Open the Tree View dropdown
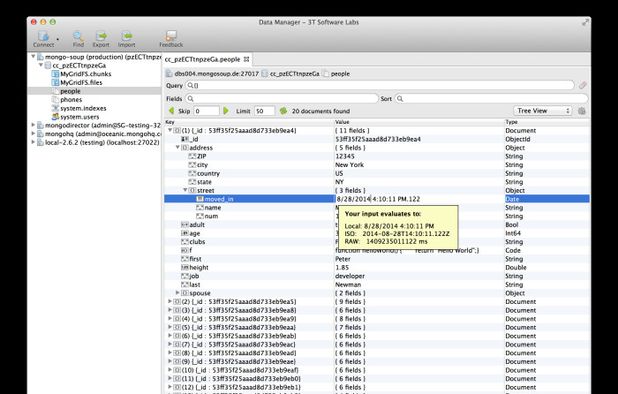This screenshot has width=618, height=394. (x=542, y=111)
